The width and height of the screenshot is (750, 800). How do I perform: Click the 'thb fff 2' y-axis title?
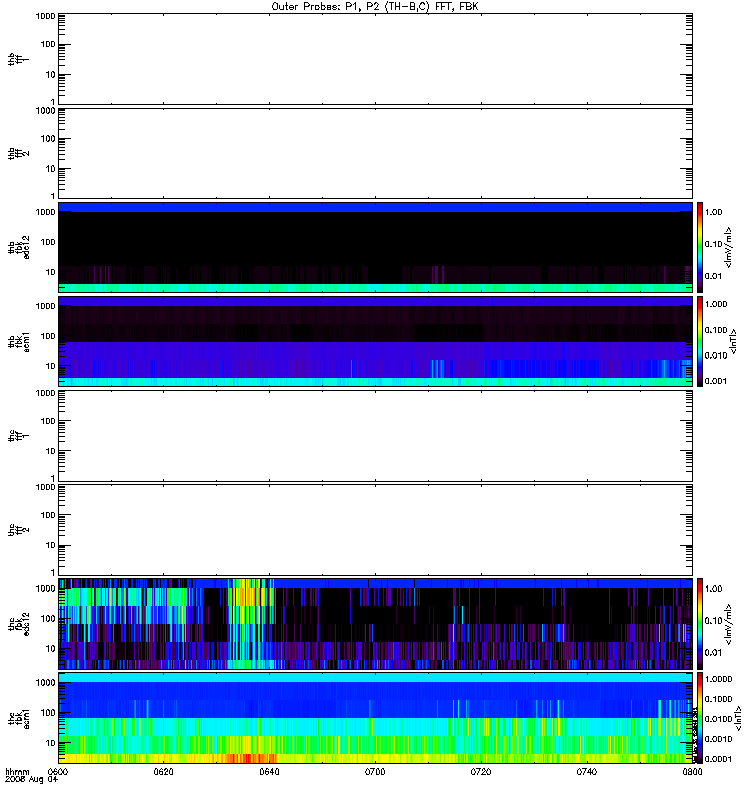(x=18, y=153)
